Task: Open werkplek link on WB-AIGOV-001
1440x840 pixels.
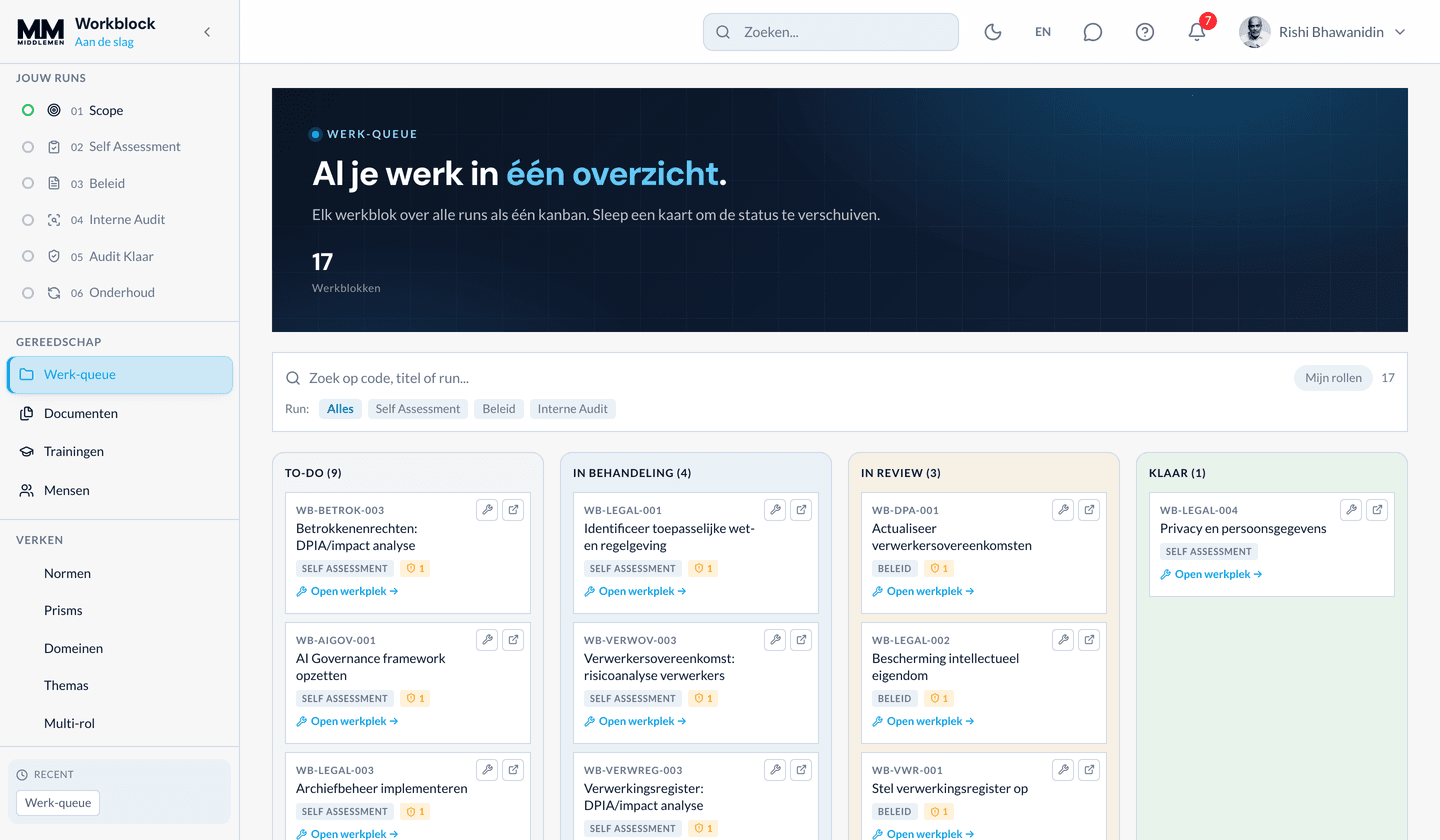Action: pyautogui.click(x=347, y=721)
